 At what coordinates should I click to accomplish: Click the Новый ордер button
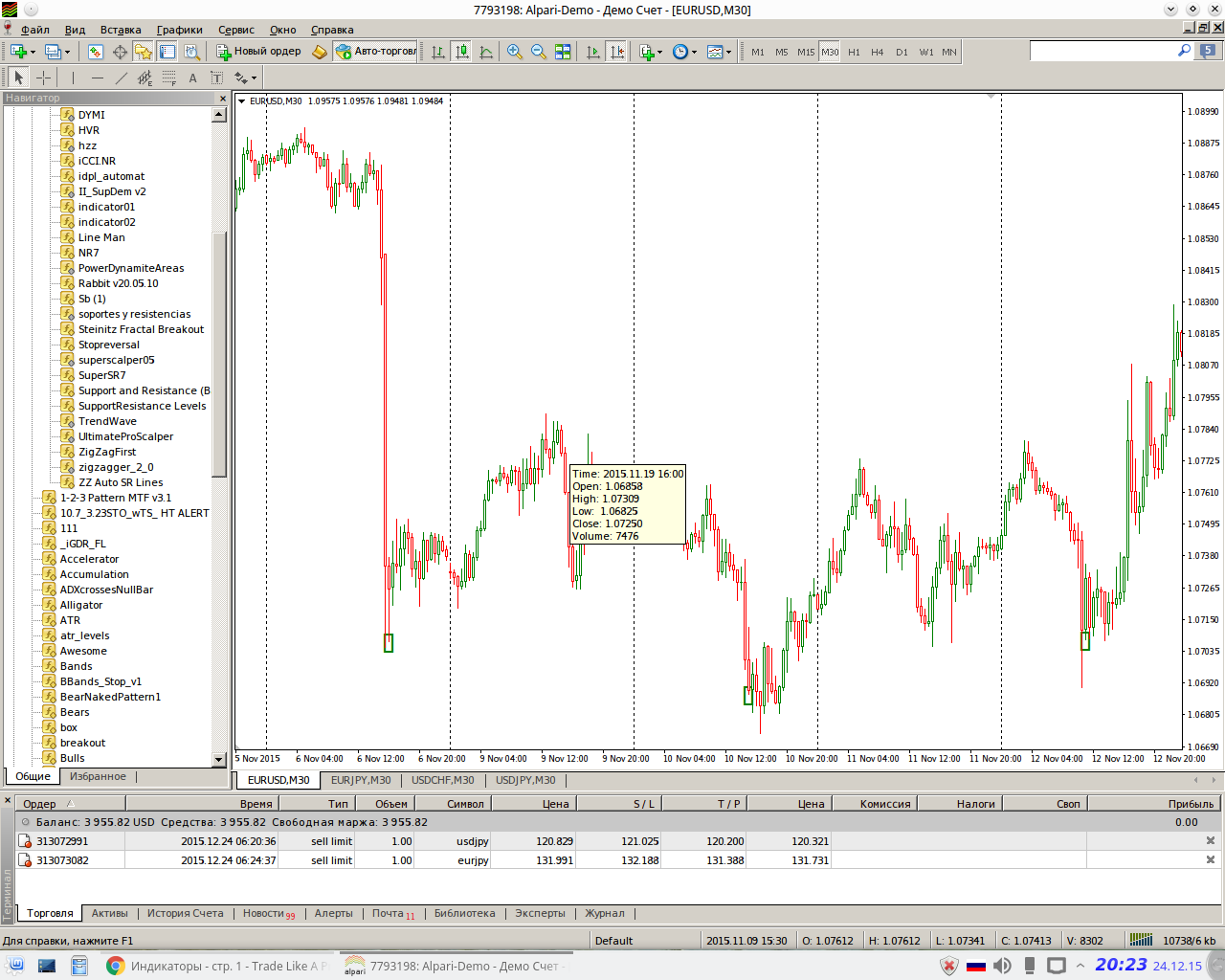pos(258,52)
